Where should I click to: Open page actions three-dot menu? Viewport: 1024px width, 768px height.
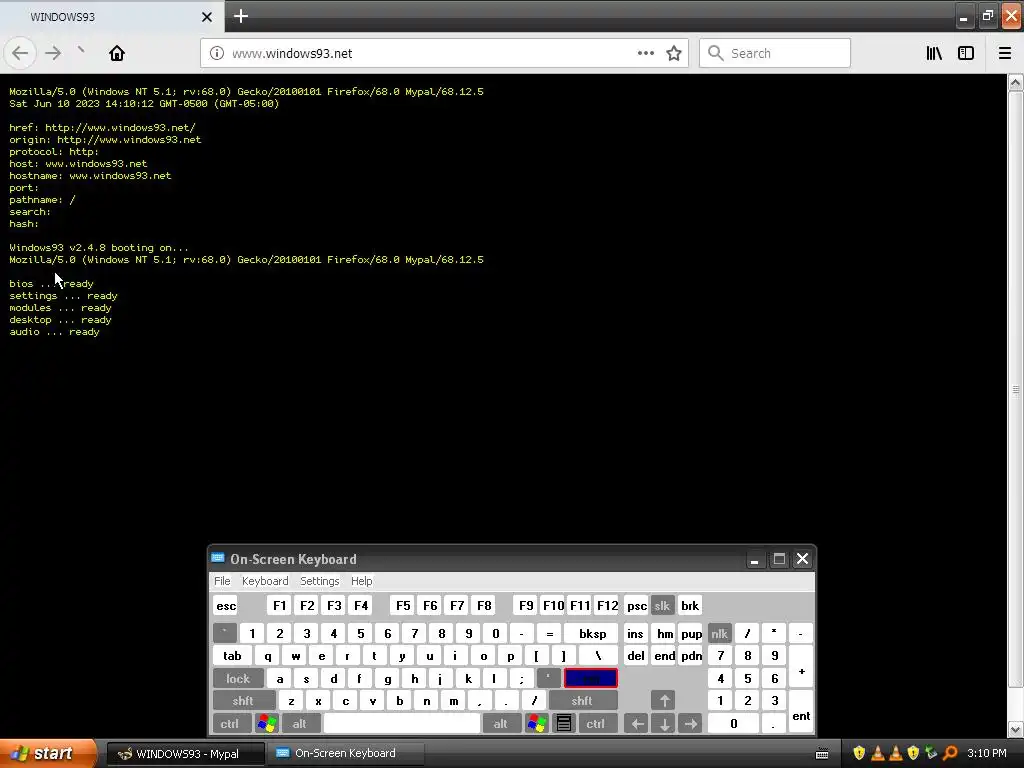[x=645, y=53]
